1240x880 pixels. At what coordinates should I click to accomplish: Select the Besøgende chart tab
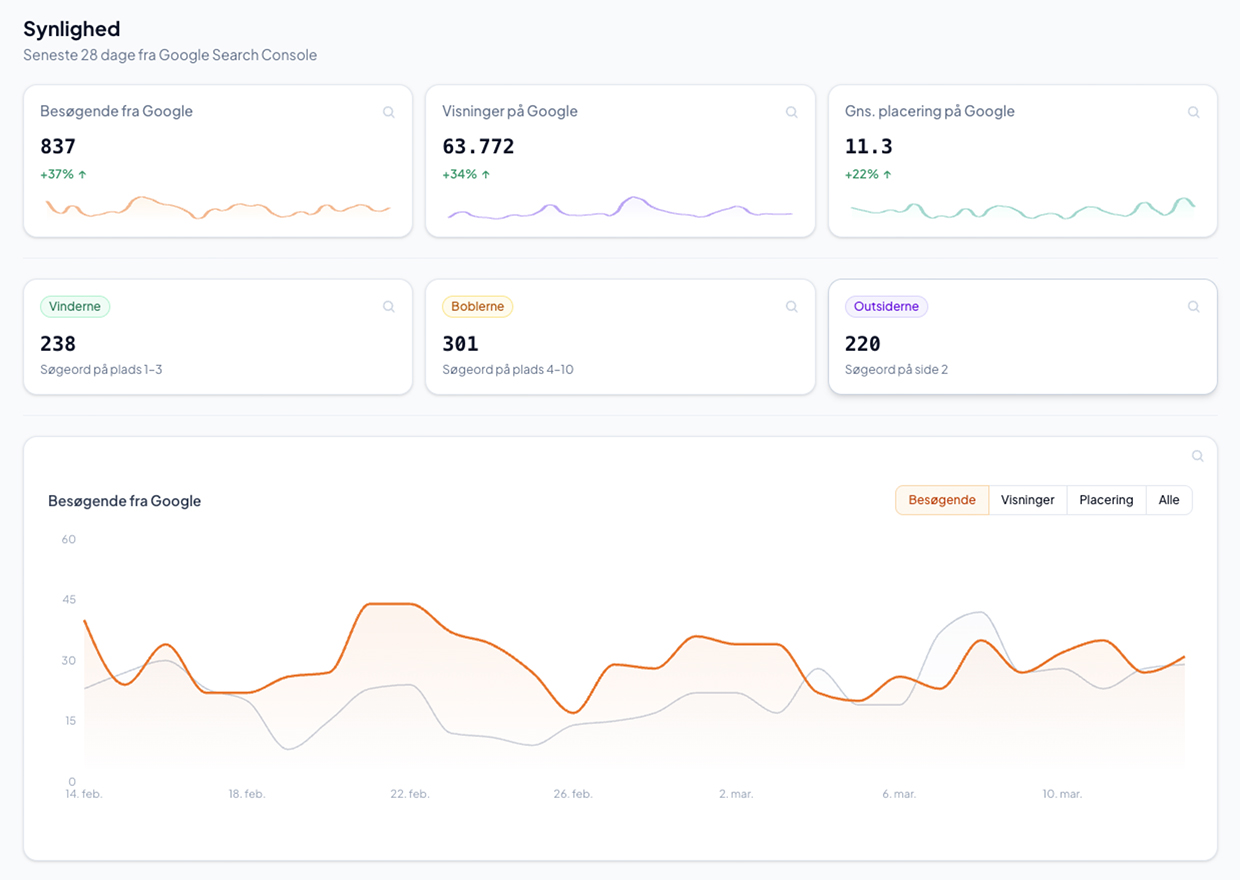pos(941,500)
